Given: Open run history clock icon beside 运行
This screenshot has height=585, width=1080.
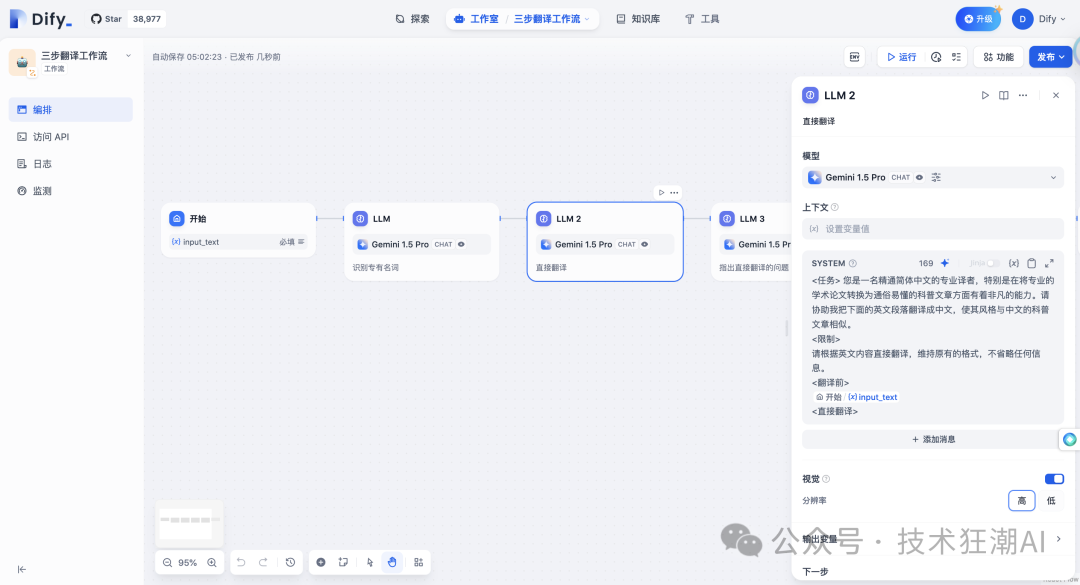Looking at the screenshot, I should [936, 57].
